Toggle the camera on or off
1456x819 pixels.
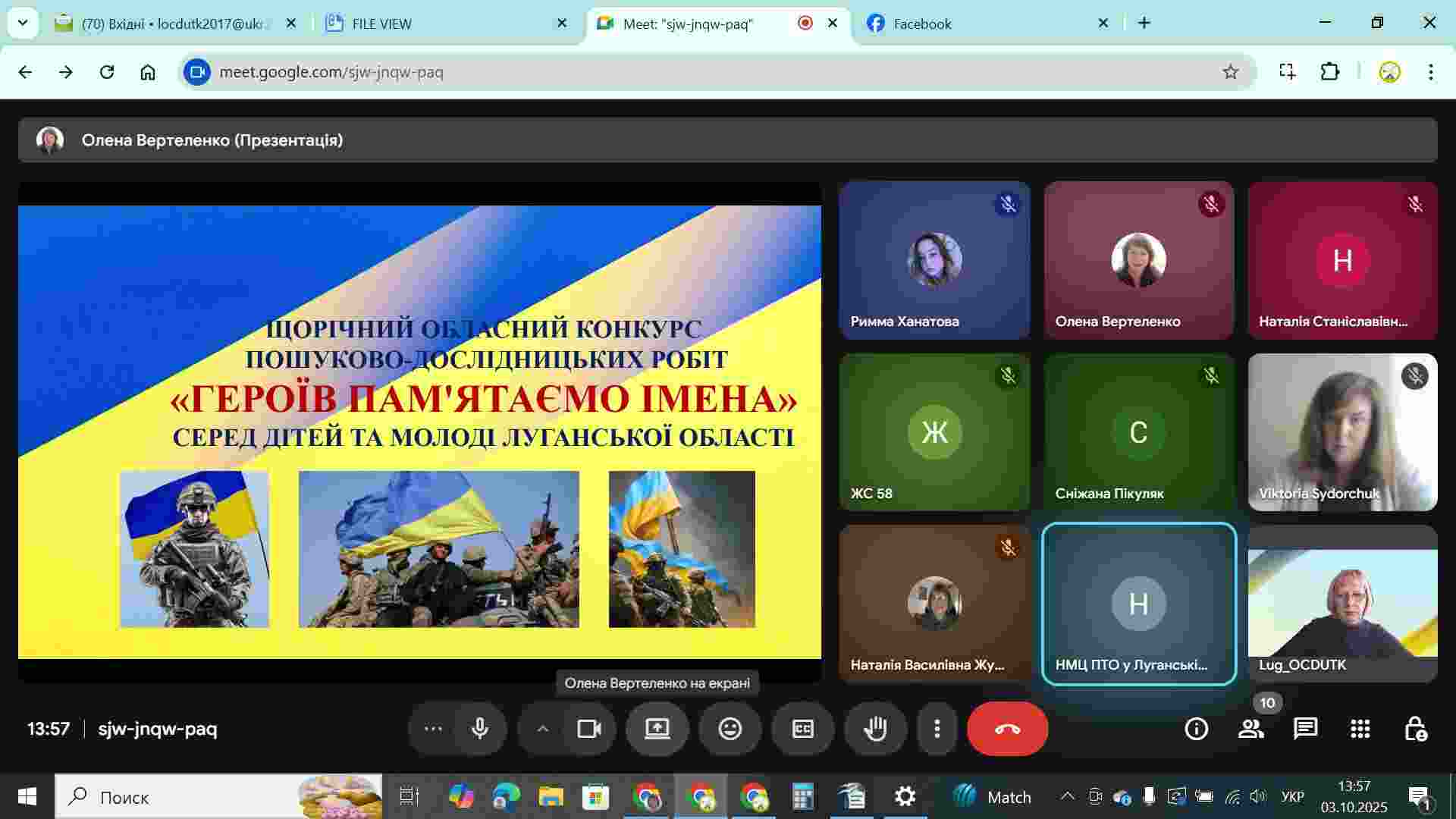tap(588, 729)
